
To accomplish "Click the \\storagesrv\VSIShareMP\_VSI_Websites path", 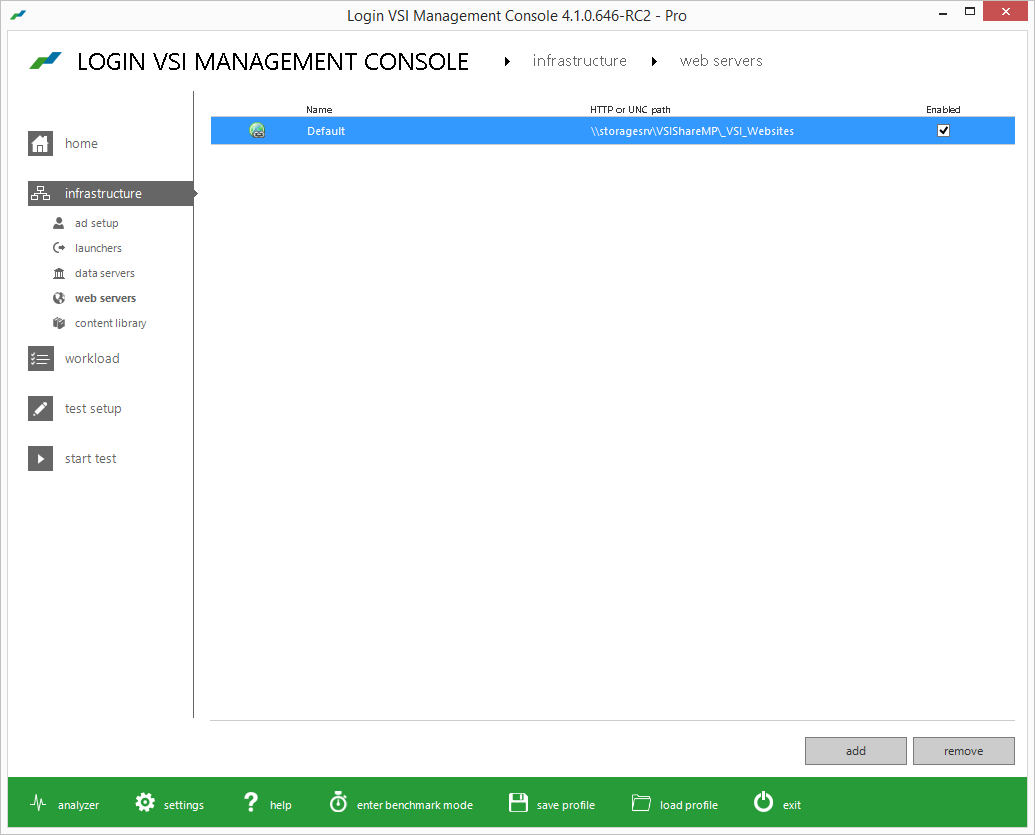I will pos(692,131).
